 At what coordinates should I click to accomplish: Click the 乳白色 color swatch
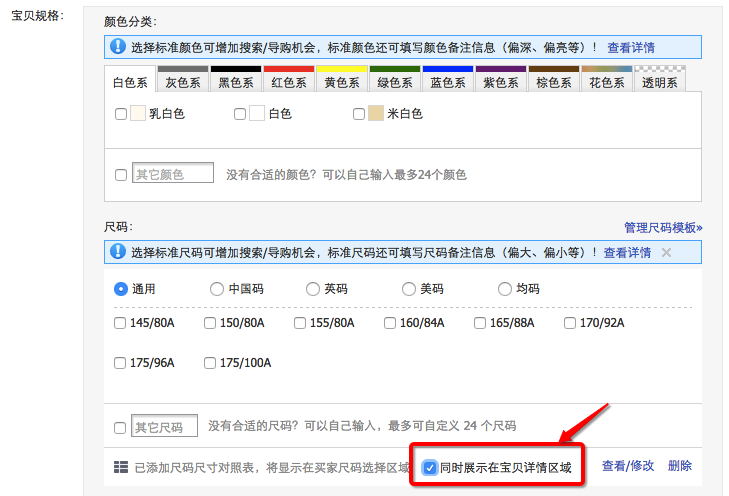[x=138, y=113]
